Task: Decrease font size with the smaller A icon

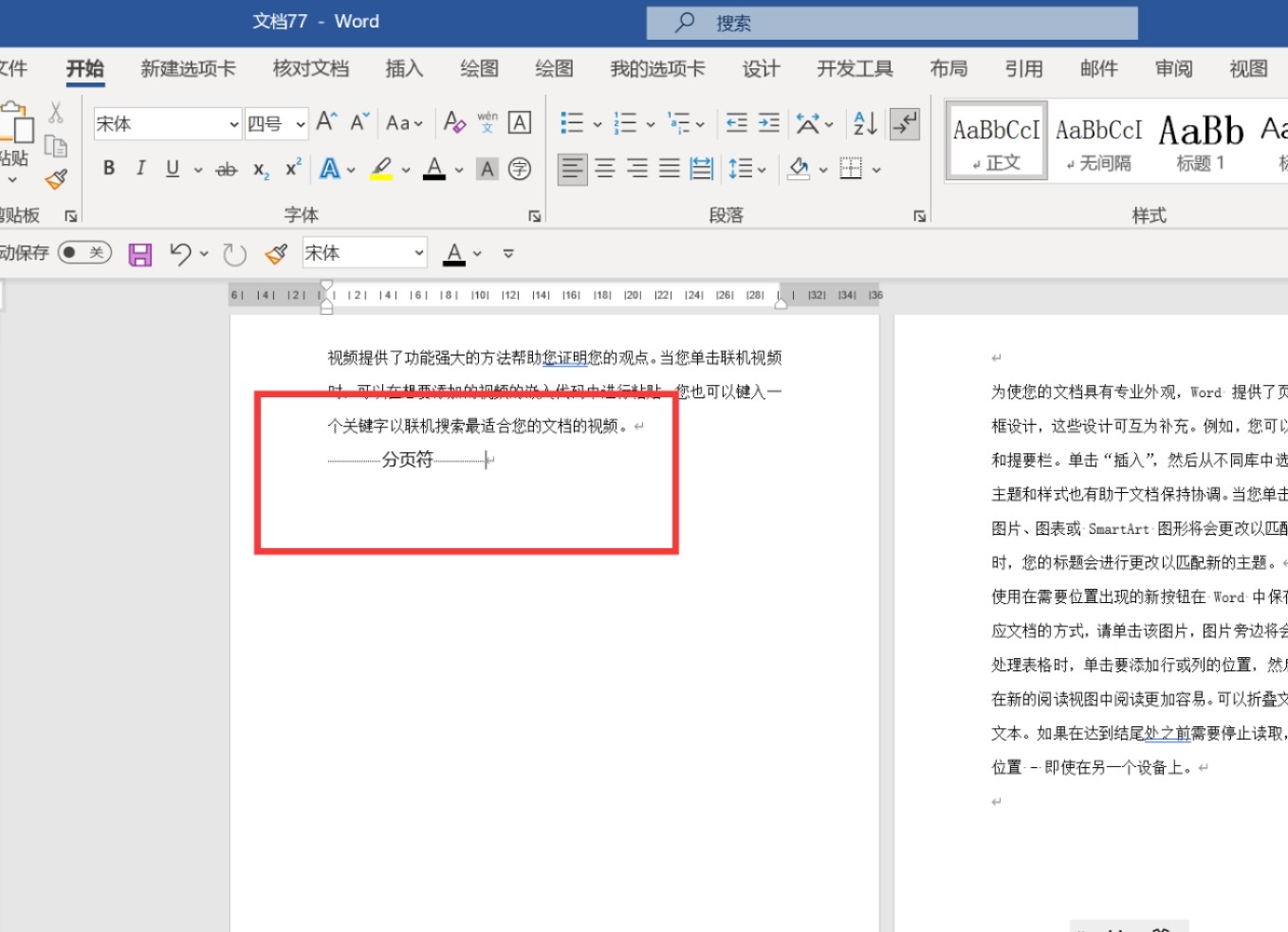Action: click(x=359, y=122)
